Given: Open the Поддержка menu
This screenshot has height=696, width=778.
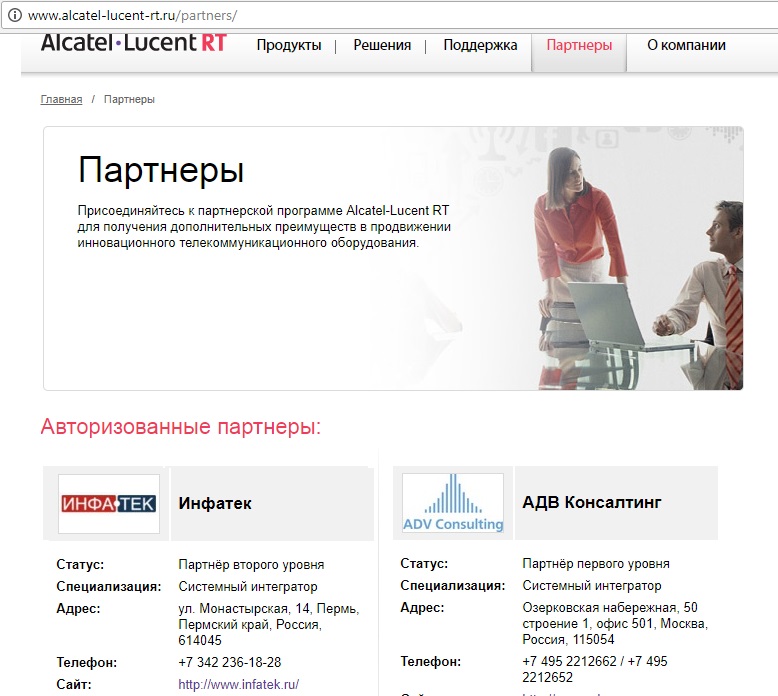Looking at the screenshot, I should click(480, 45).
